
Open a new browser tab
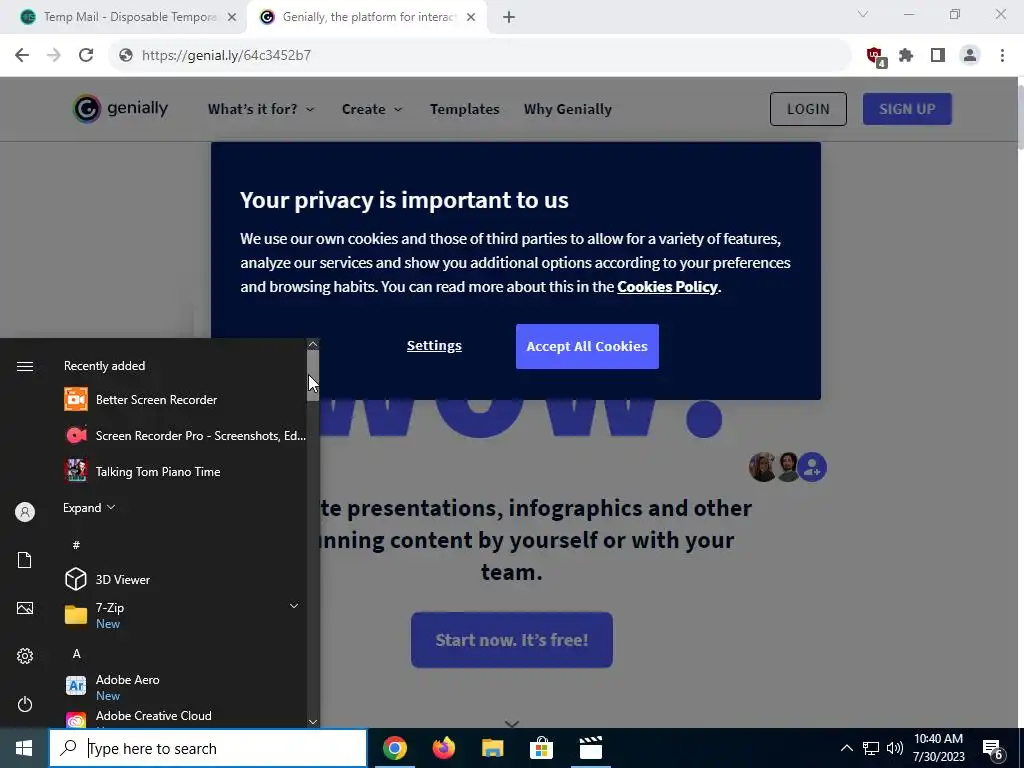[x=509, y=17]
